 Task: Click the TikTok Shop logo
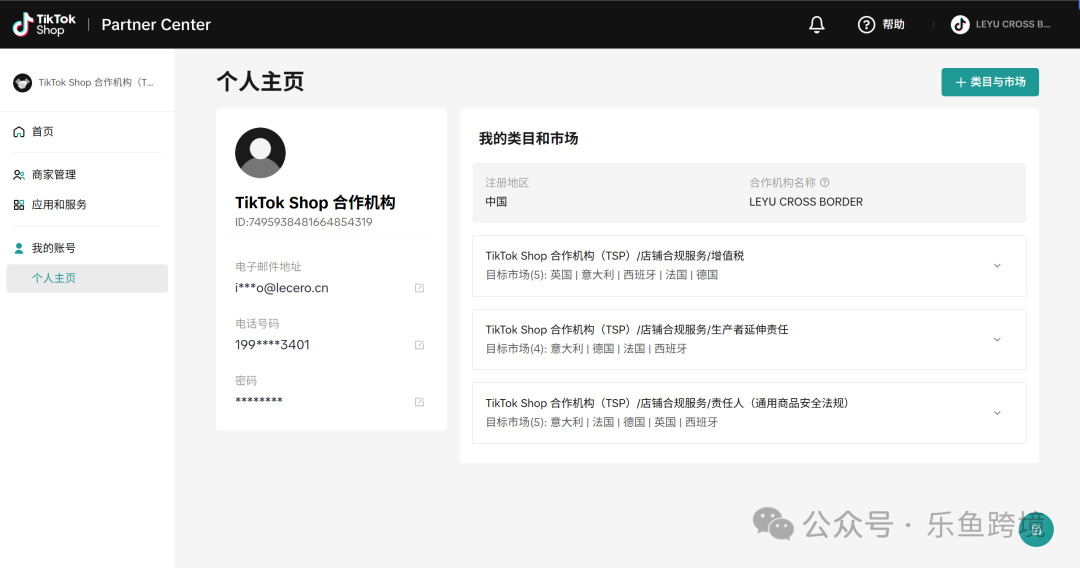(x=44, y=24)
